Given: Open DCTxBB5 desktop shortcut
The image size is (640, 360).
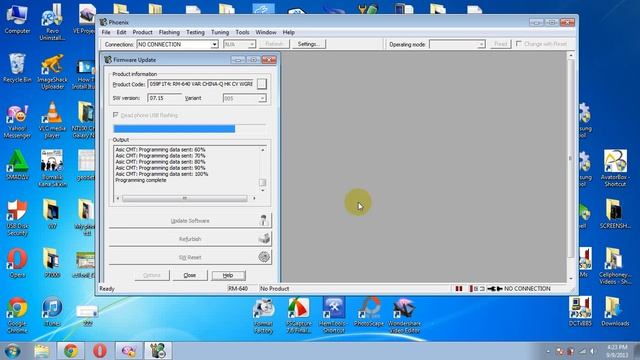Looking at the screenshot, I should click(580, 312).
